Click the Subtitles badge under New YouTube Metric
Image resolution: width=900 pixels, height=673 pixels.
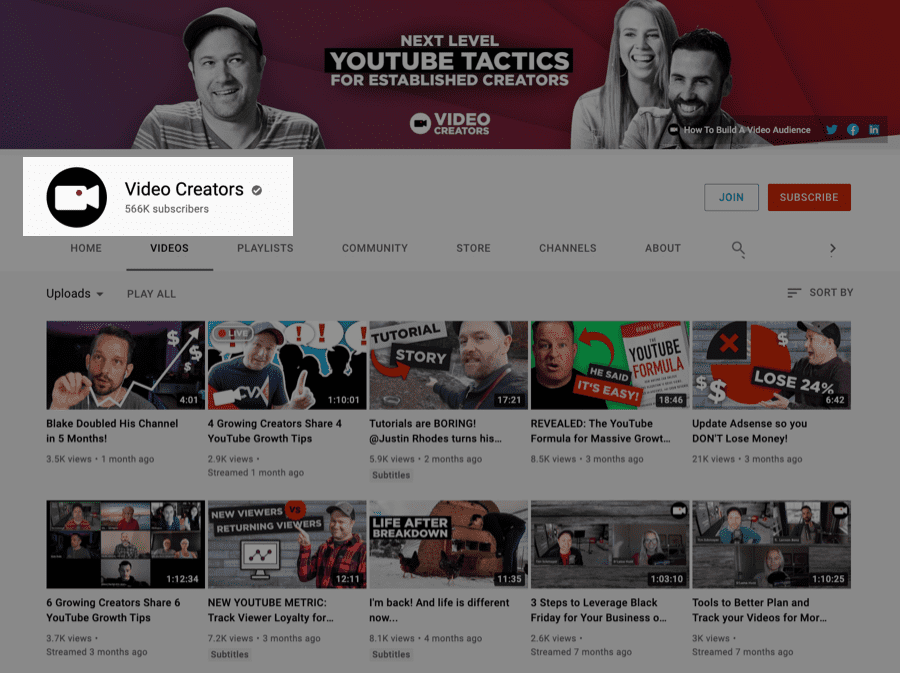pos(230,654)
